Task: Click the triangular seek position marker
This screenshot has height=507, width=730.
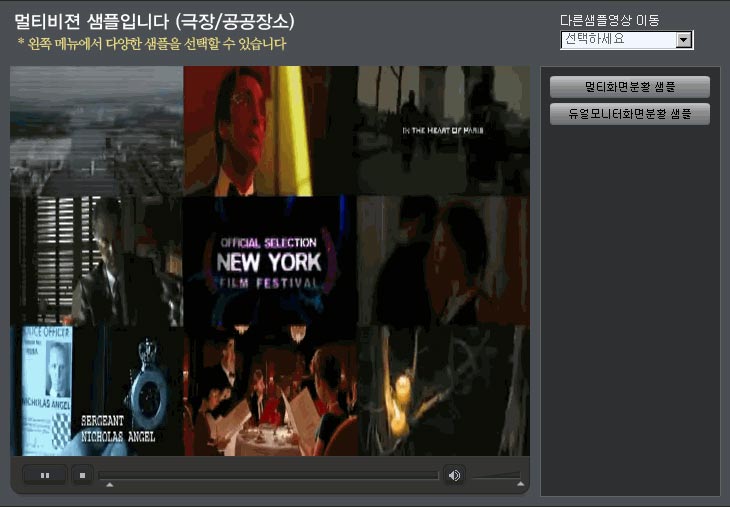Action: 109,485
